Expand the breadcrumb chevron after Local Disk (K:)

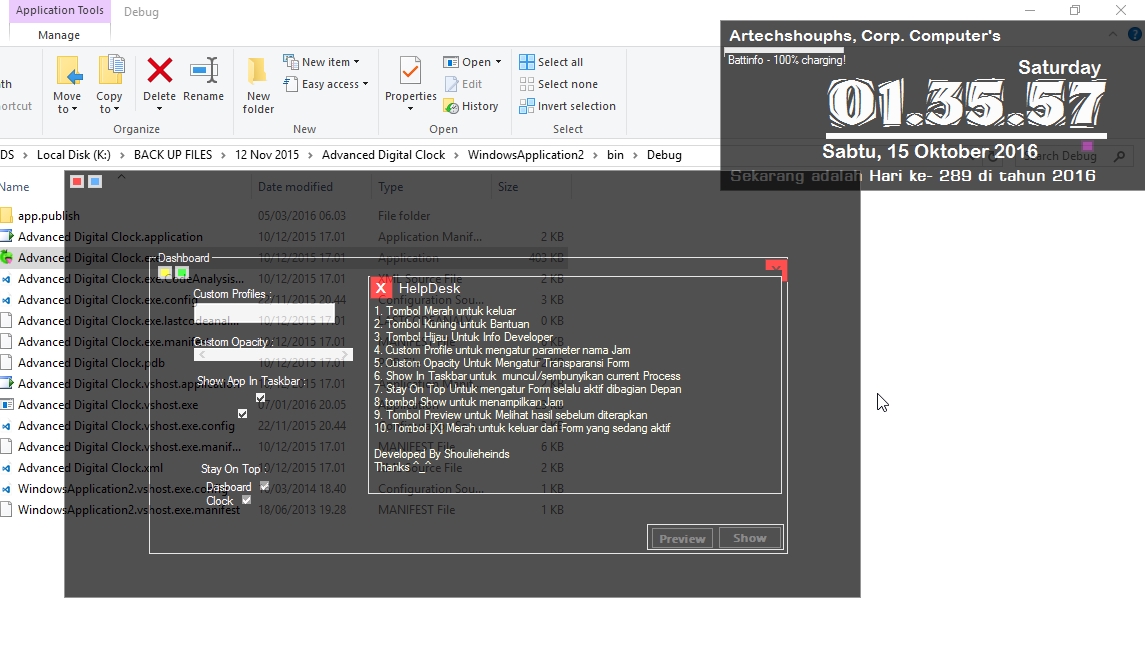point(123,155)
